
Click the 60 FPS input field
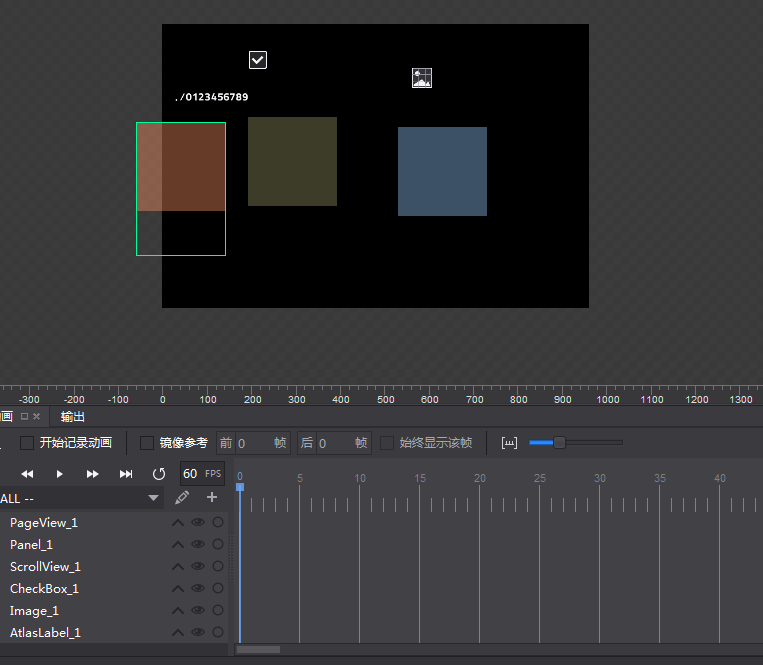(190, 474)
